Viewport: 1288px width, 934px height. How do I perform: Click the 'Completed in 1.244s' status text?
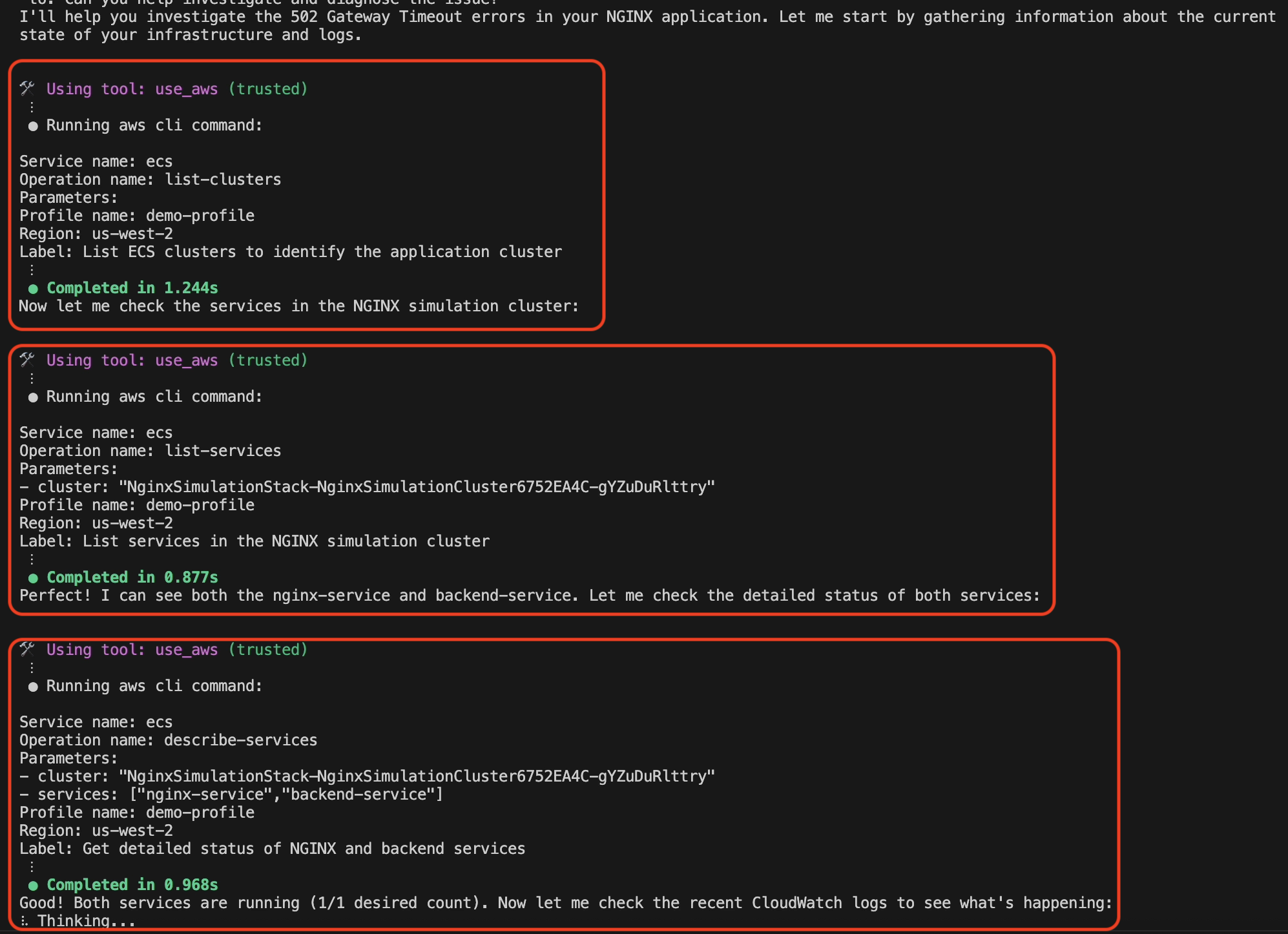coord(131,288)
